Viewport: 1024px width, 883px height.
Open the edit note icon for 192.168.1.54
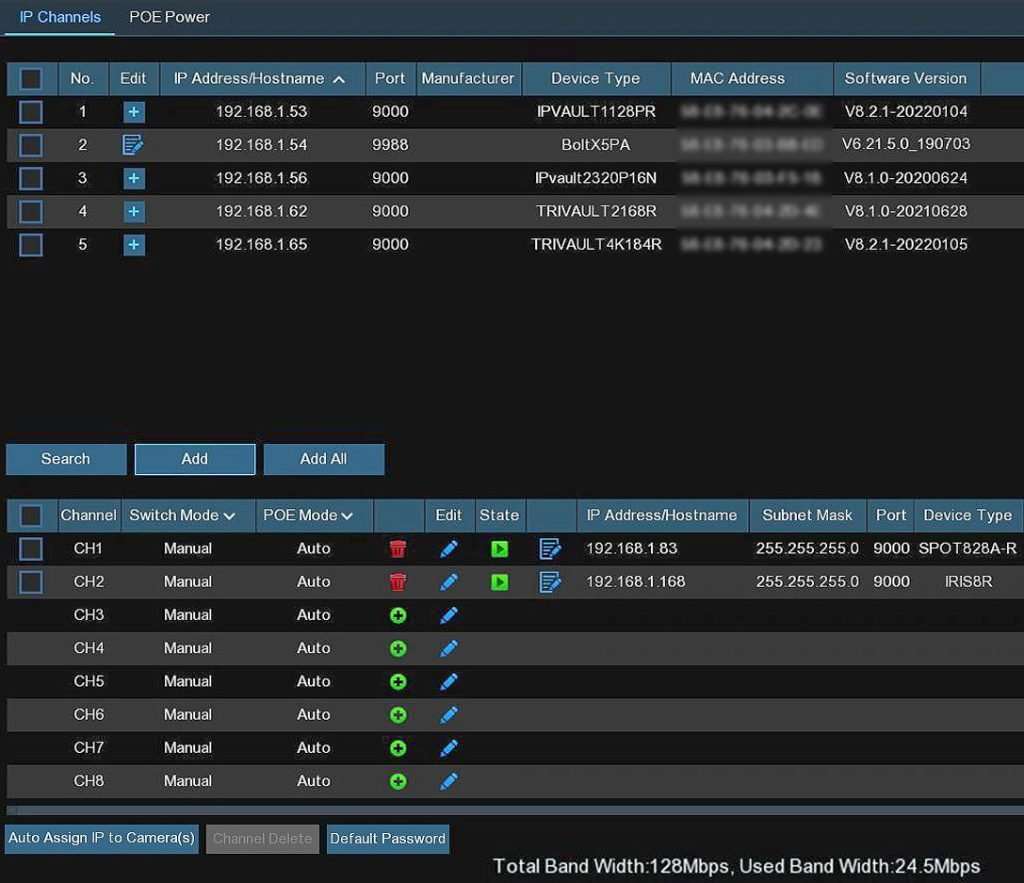tap(133, 145)
